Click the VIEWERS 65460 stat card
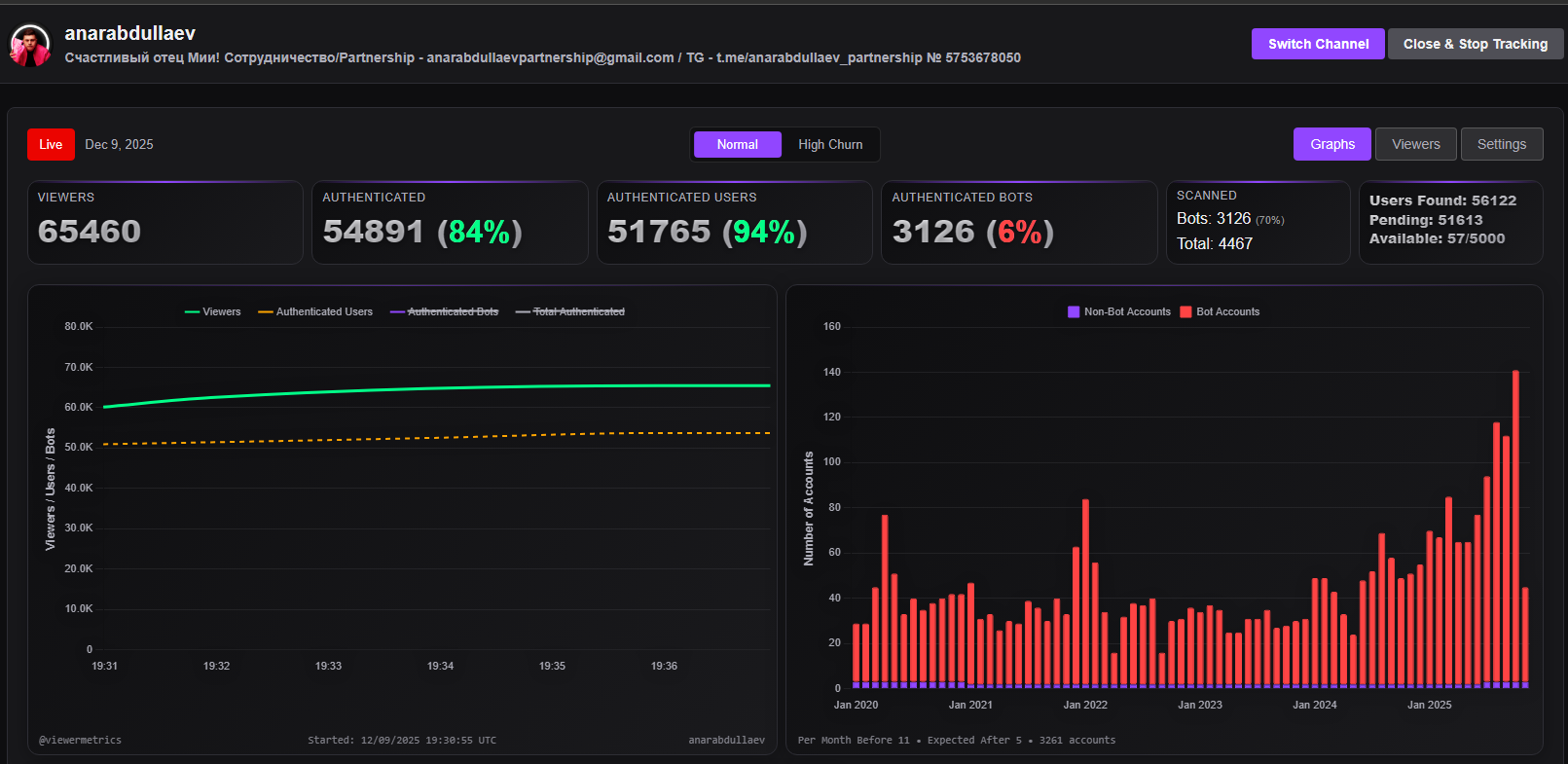The height and width of the screenshot is (764, 1568). click(165, 222)
